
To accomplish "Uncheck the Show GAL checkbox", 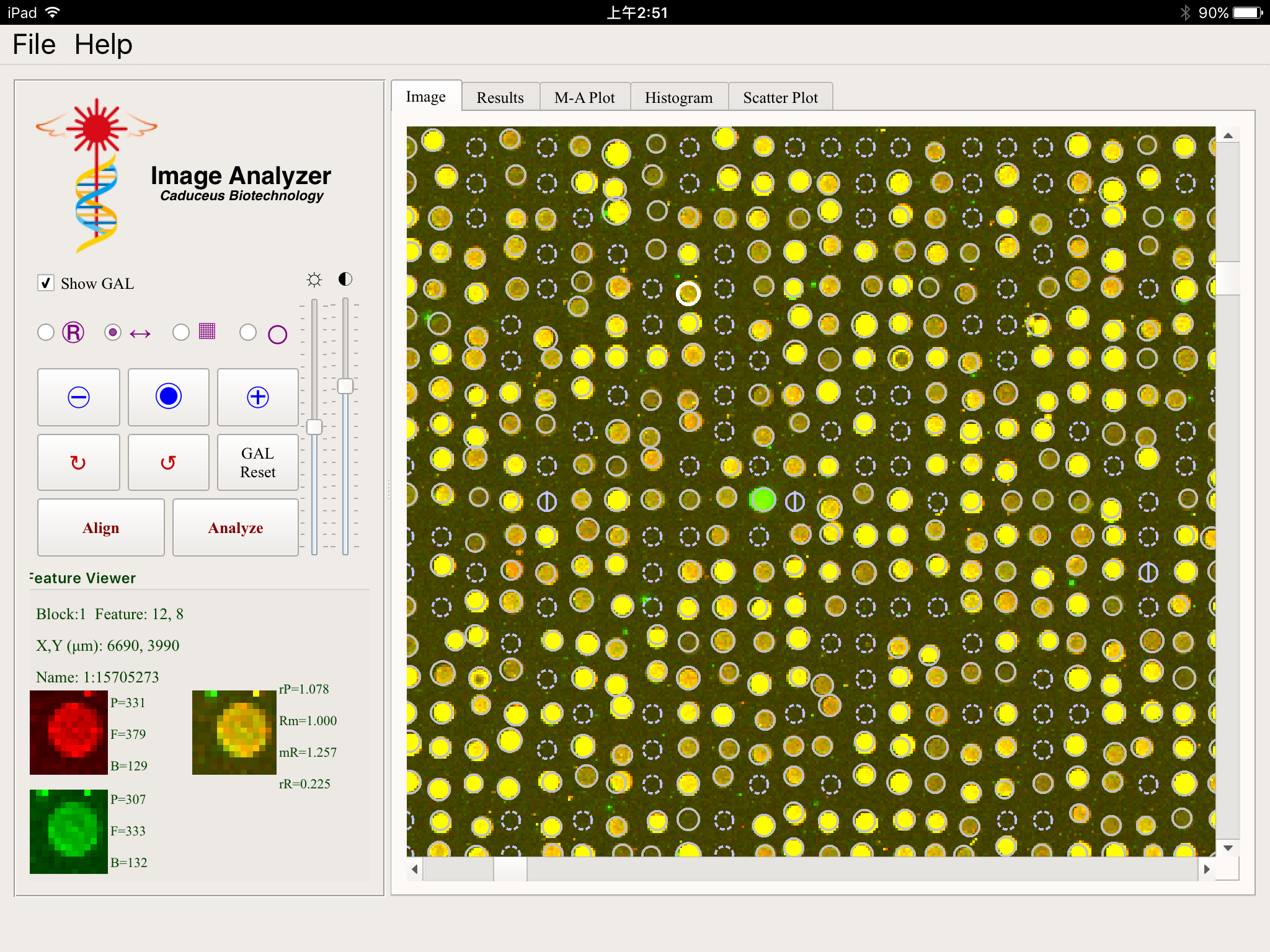I will (x=46, y=283).
